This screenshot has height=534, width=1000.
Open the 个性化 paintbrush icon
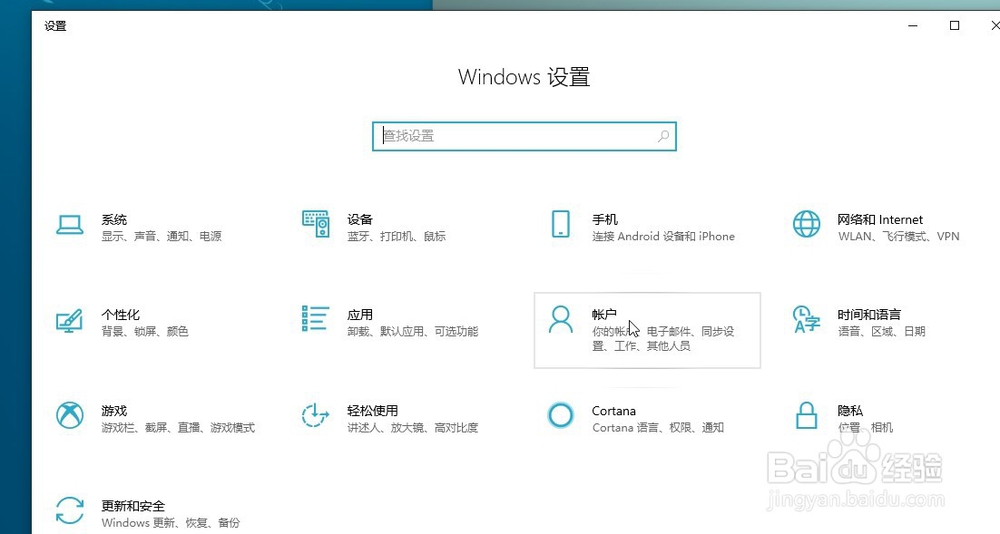tap(70, 320)
